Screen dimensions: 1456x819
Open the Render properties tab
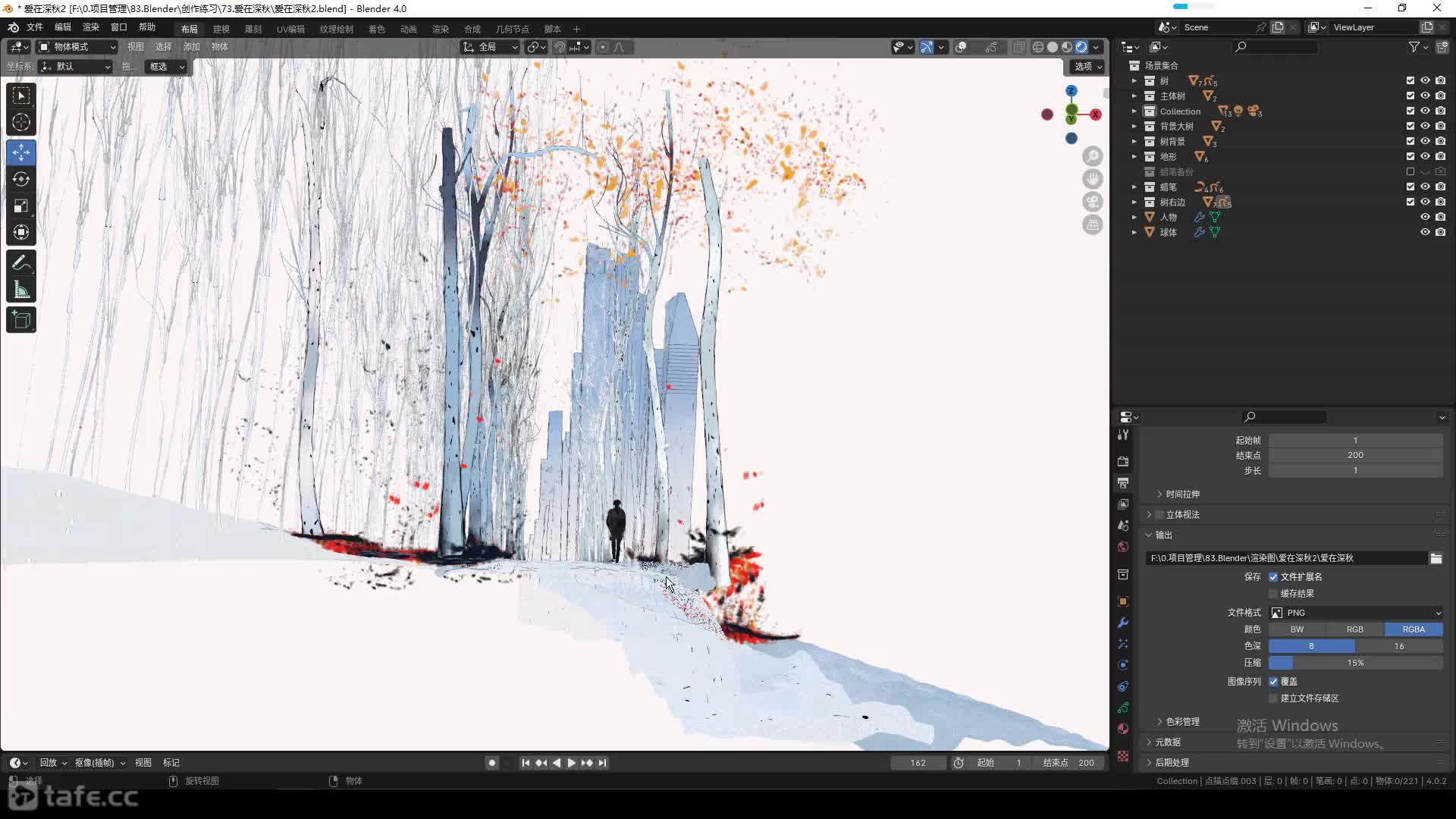tap(1123, 461)
